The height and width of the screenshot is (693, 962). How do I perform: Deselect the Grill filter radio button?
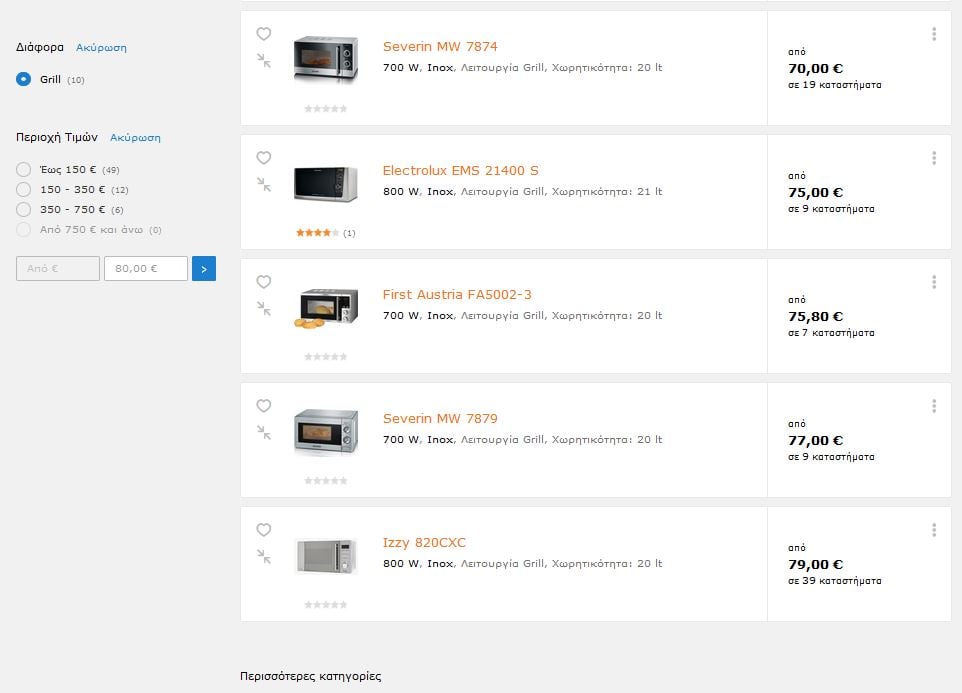coord(23,79)
